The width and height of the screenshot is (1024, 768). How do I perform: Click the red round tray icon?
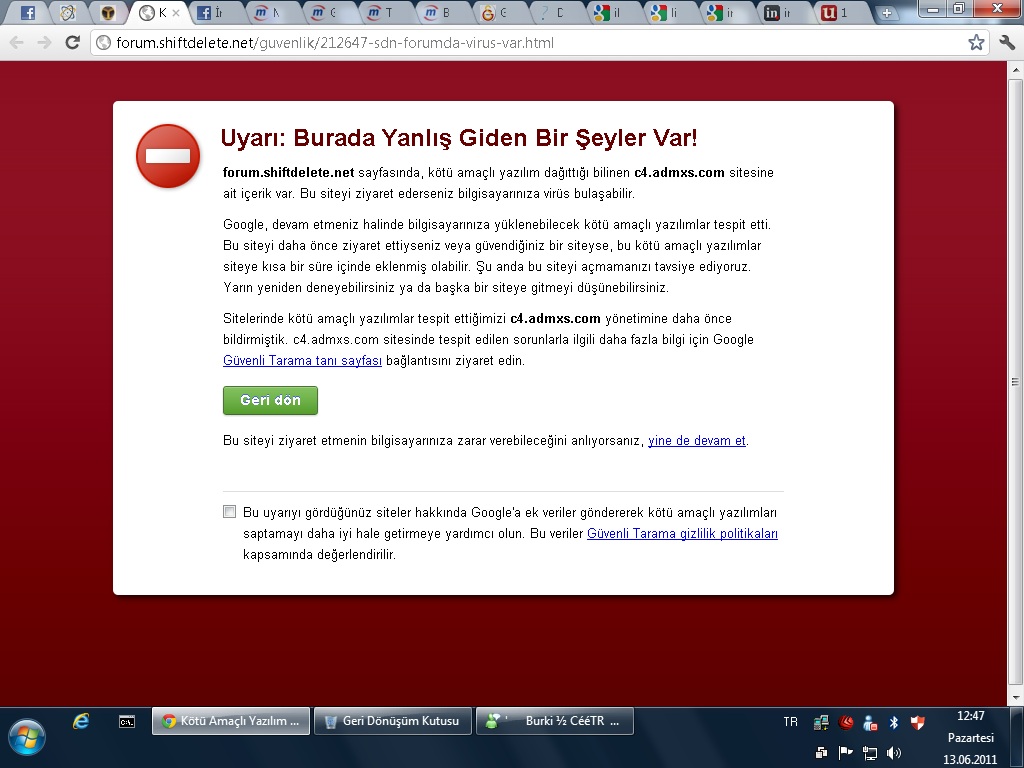(847, 722)
